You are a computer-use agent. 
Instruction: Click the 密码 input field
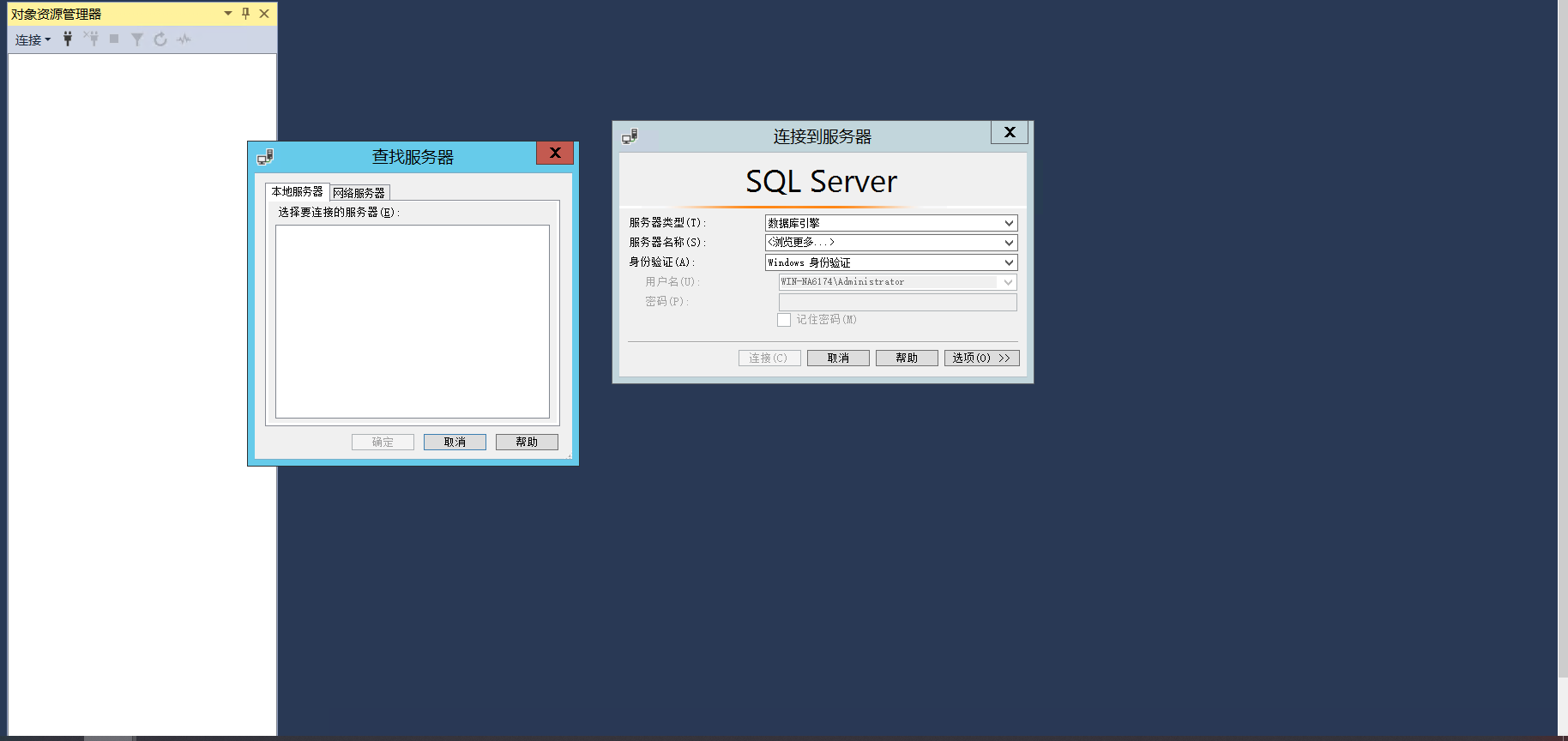[898, 302]
